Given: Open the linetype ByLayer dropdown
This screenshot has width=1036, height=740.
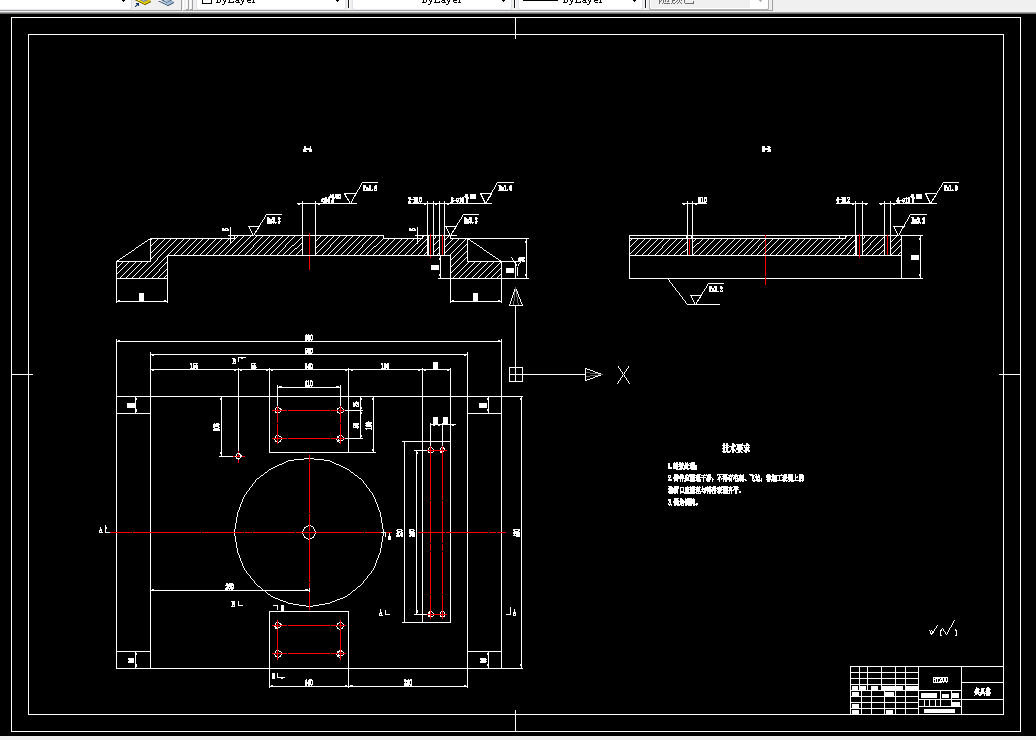Looking at the screenshot, I should [x=431, y=3].
